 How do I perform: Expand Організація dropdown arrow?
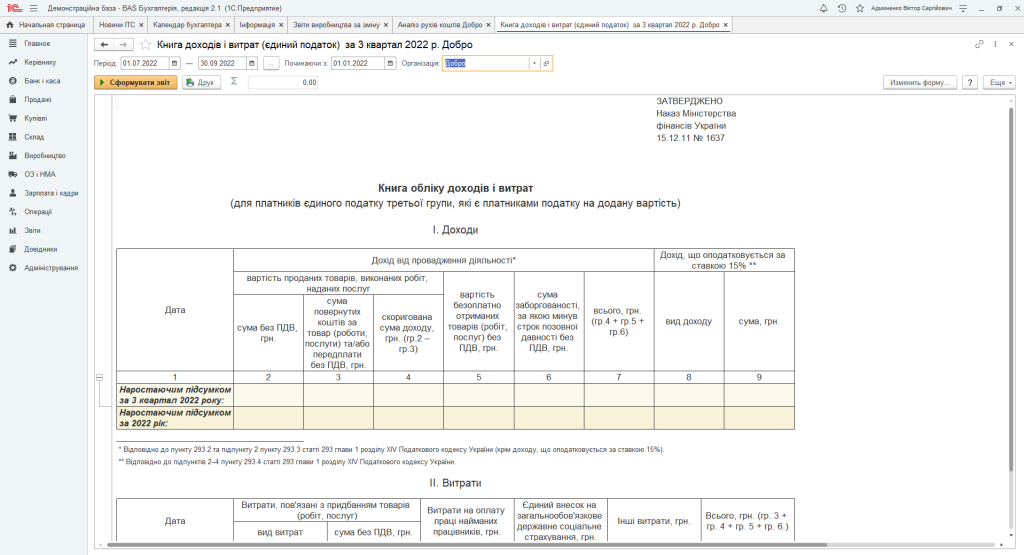pos(534,63)
